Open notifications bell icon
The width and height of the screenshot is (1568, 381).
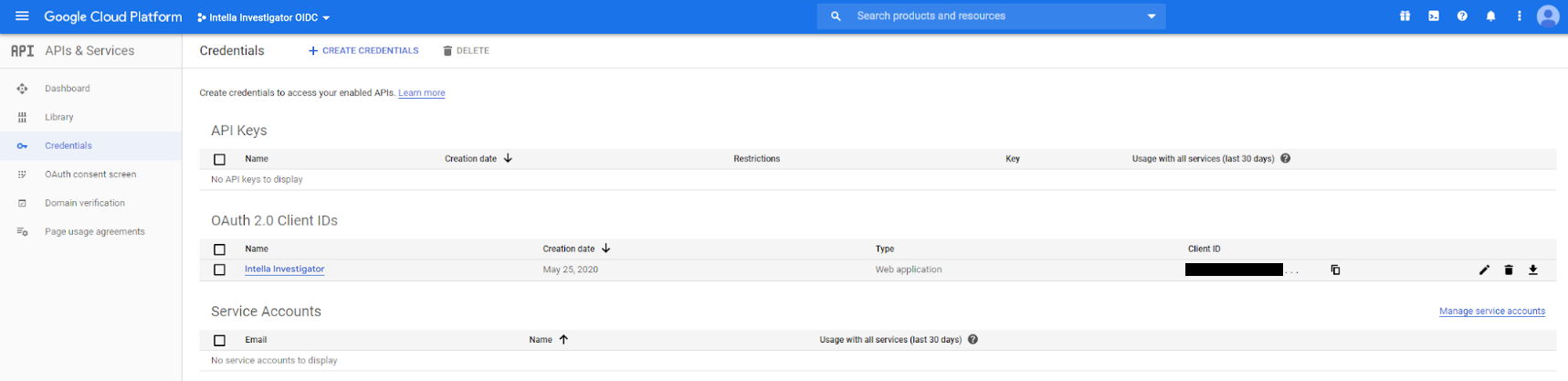click(x=1490, y=16)
